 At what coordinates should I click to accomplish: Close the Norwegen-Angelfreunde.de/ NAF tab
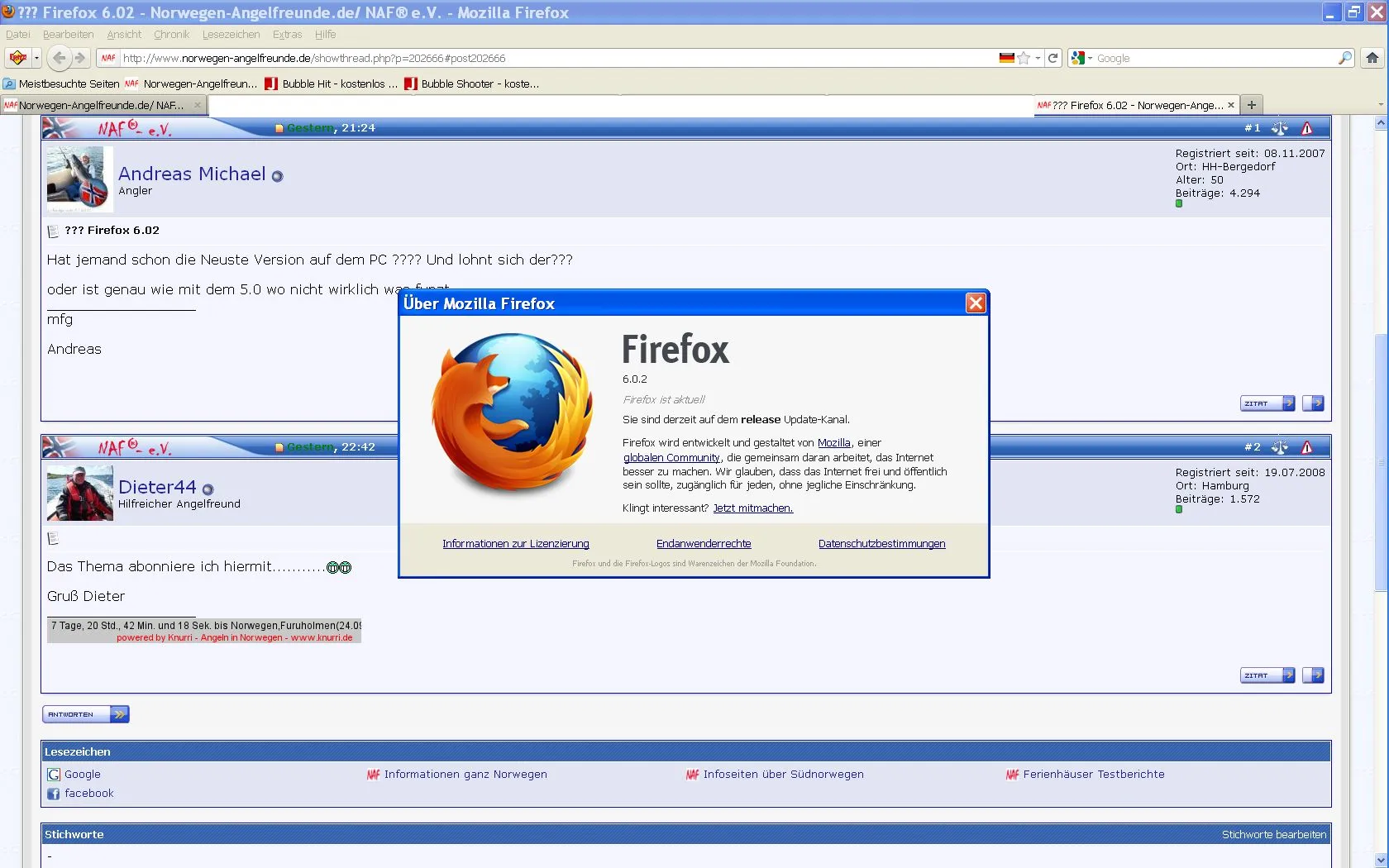pyautogui.click(x=198, y=105)
